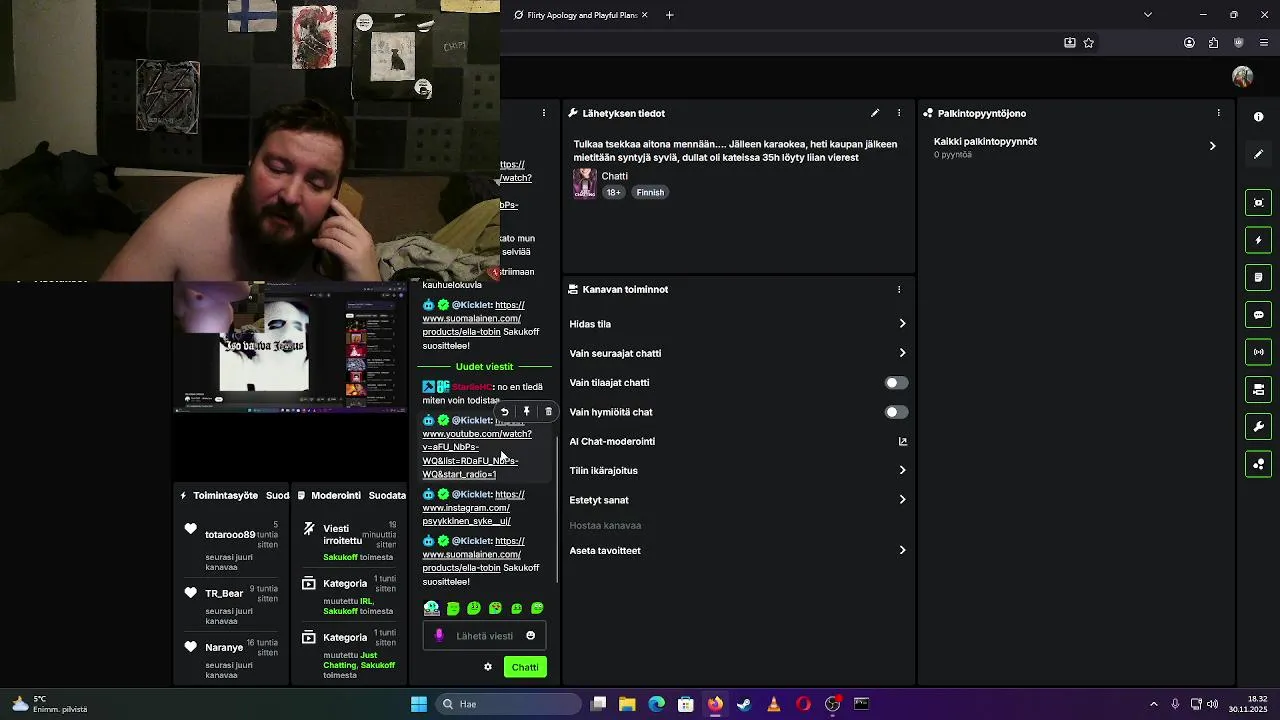This screenshot has width=1280, height=720.
Task: Click the pencil edit icon in the right sidebar
Action: [x=1258, y=155]
